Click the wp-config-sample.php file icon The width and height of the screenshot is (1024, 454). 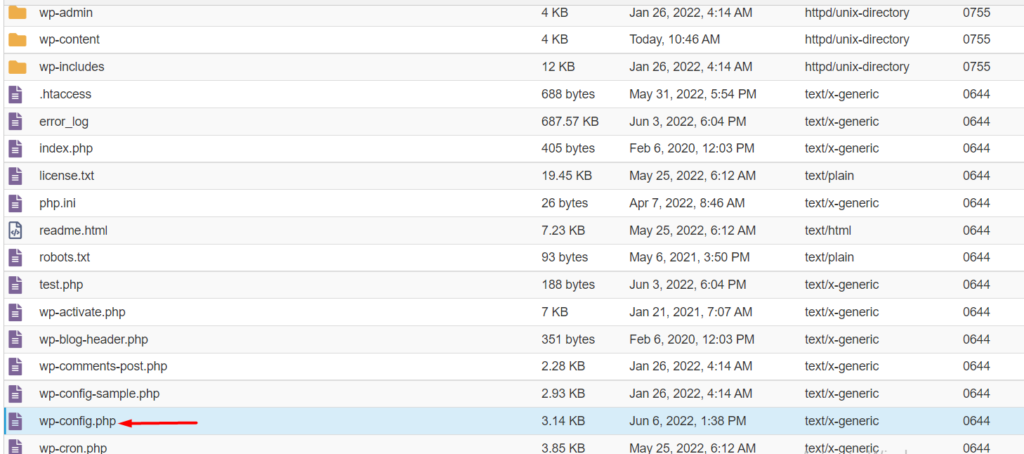pos(15,394)
